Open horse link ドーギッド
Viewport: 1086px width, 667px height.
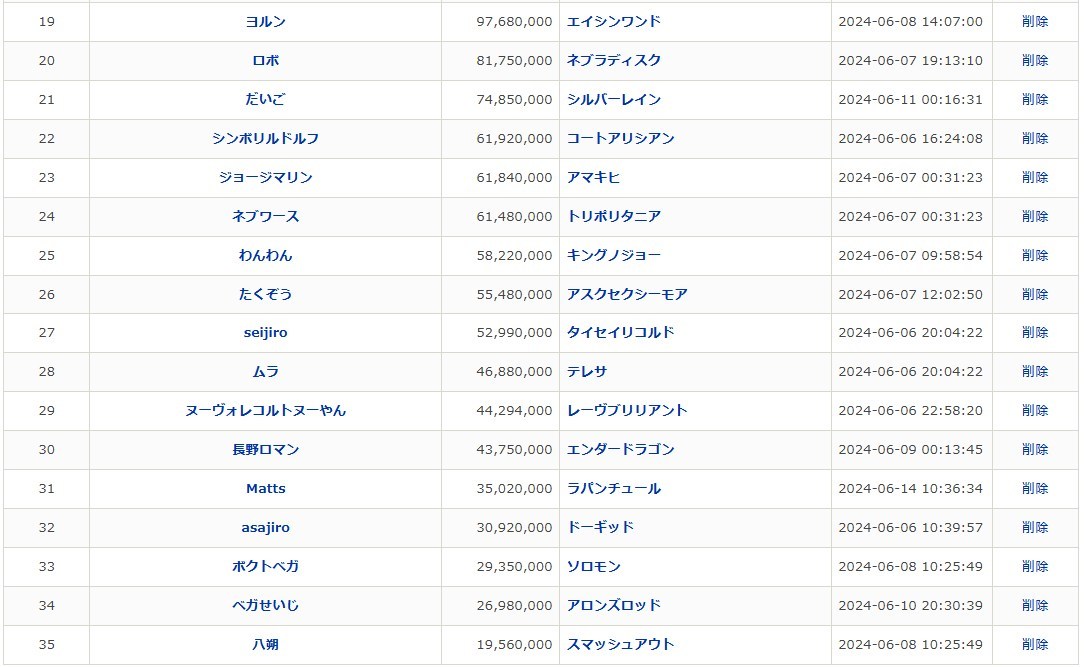[600, 527]
